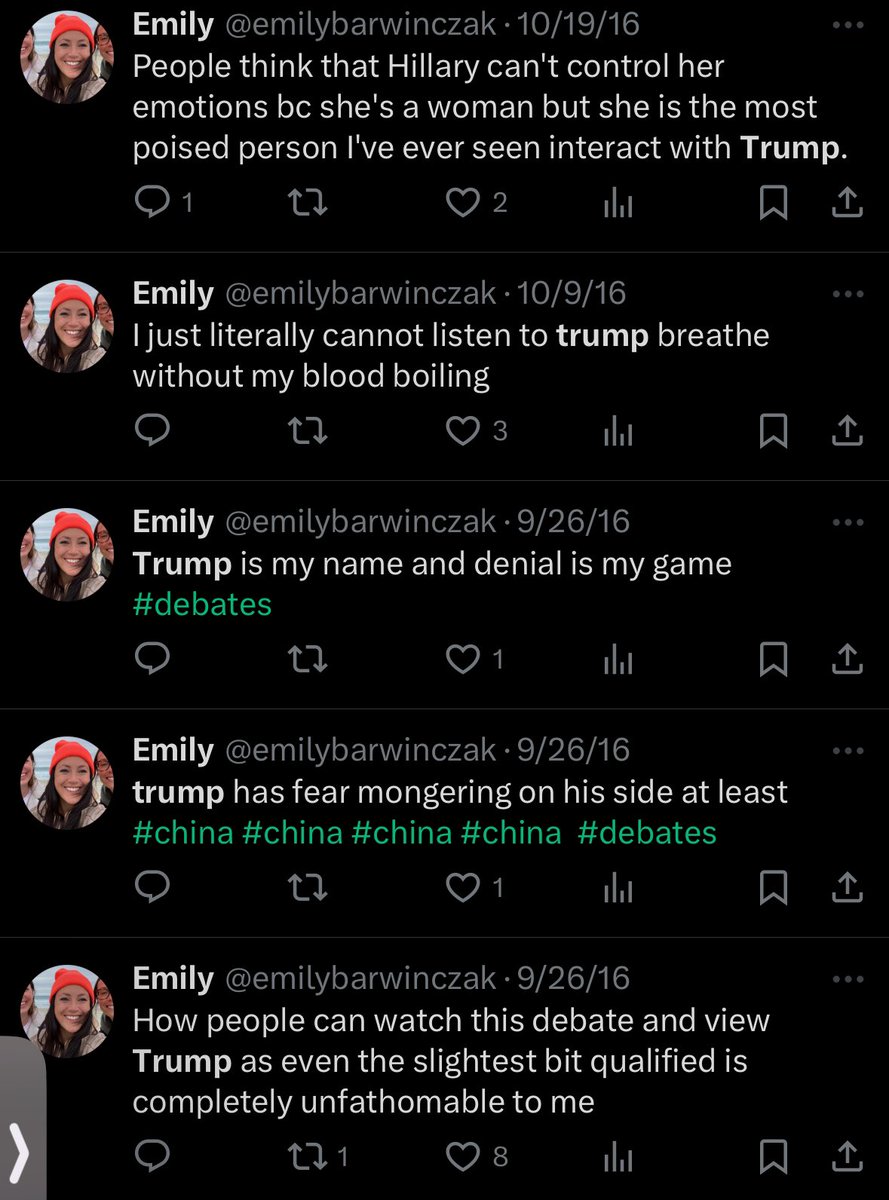The image size is (889, 1200).
Task: Share the 'blood boiling' tweet
Action: pos(847,431)
